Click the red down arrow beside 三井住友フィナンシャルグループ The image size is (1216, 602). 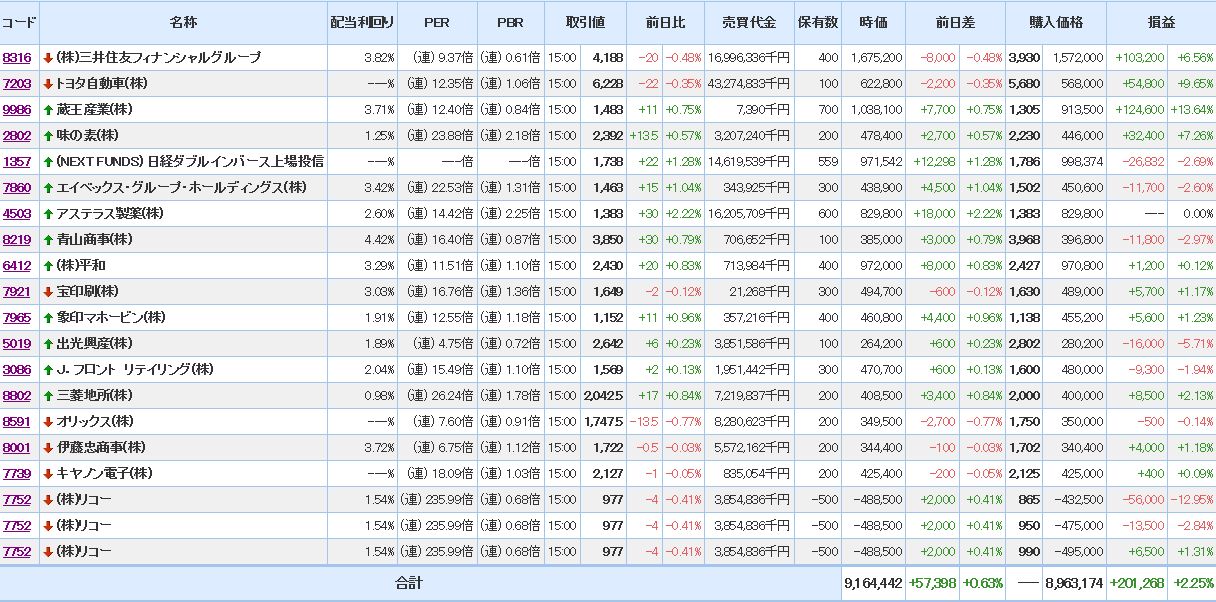(48, 58)
